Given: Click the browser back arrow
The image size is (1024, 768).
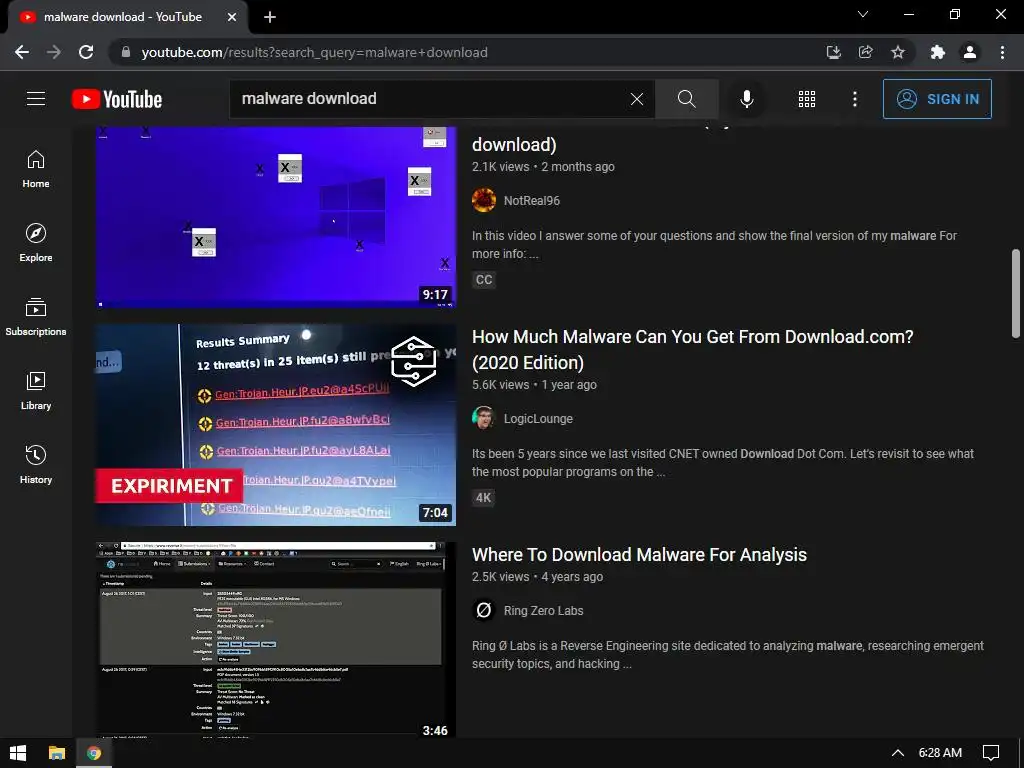Looking at the screenshot, I should (22, 52).
